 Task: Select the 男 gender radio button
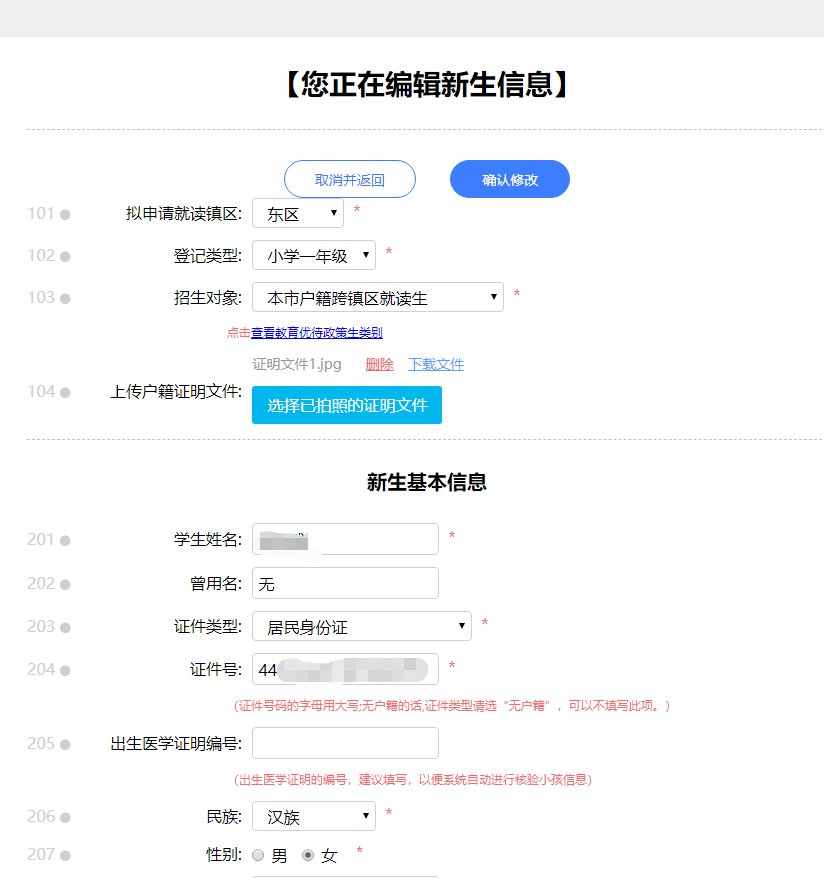[258, 855]
